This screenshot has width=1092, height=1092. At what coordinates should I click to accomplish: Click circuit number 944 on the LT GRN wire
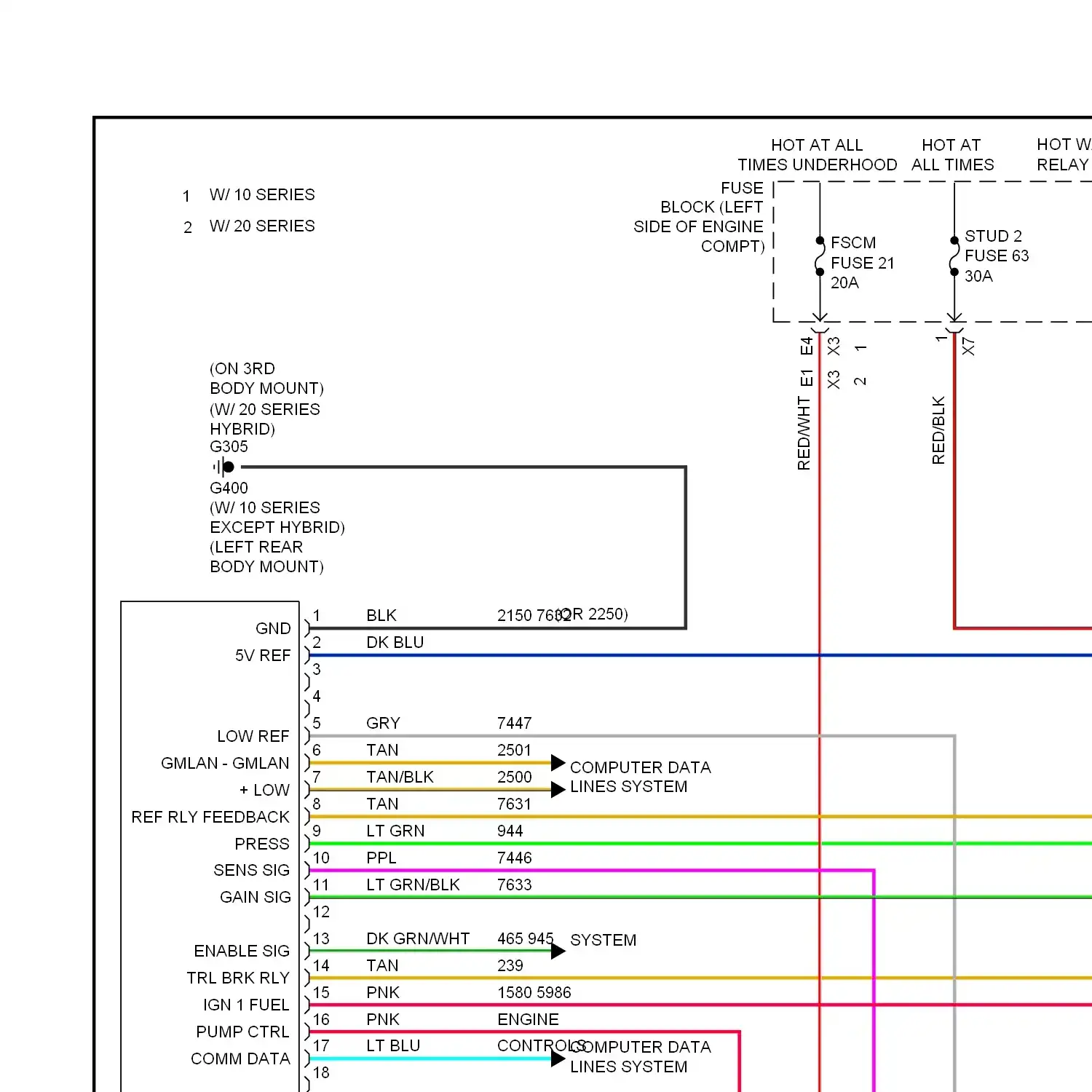[510, 831]
